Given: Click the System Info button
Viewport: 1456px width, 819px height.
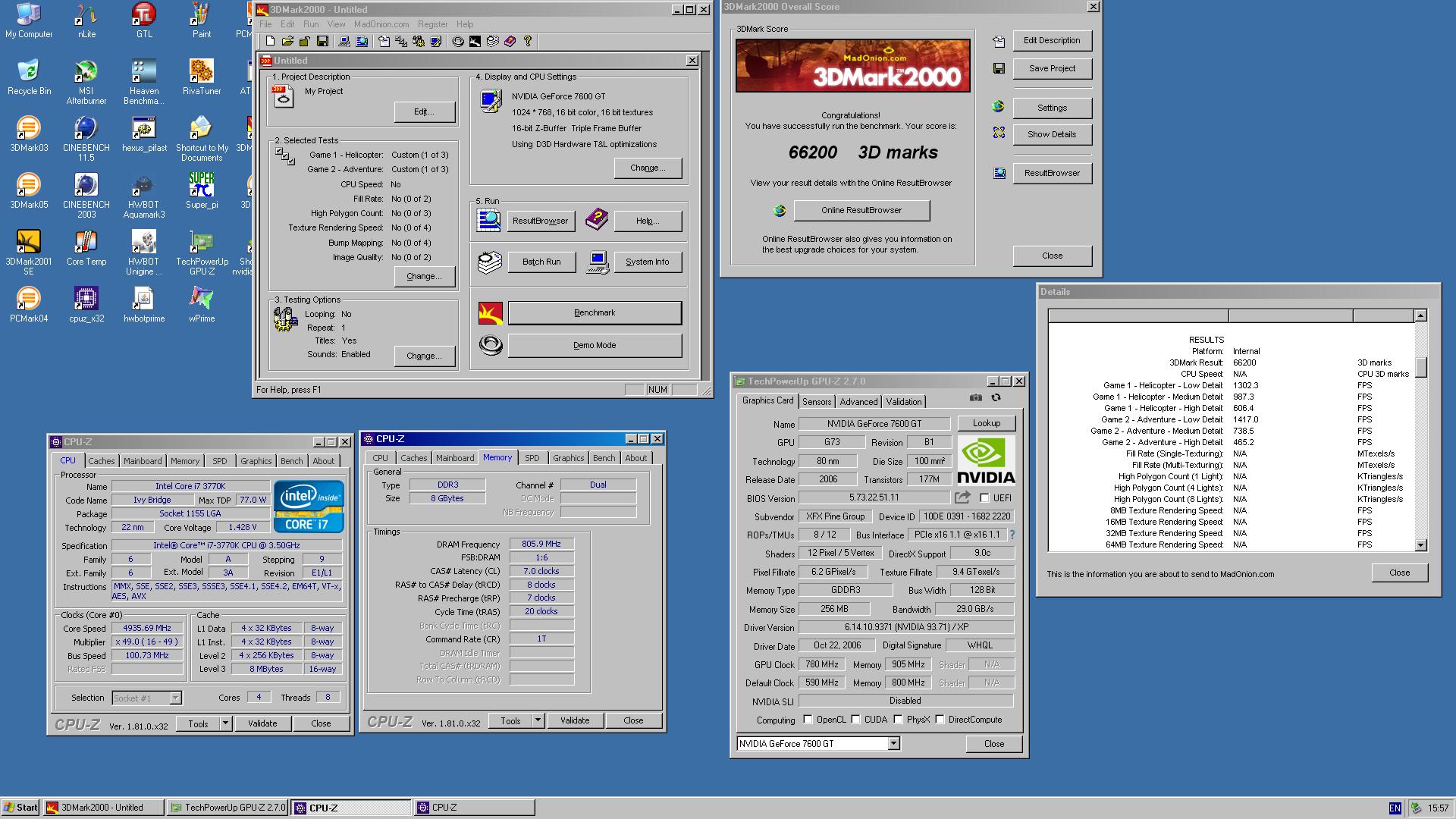Looking at the screenshot, I should [648, 262].
